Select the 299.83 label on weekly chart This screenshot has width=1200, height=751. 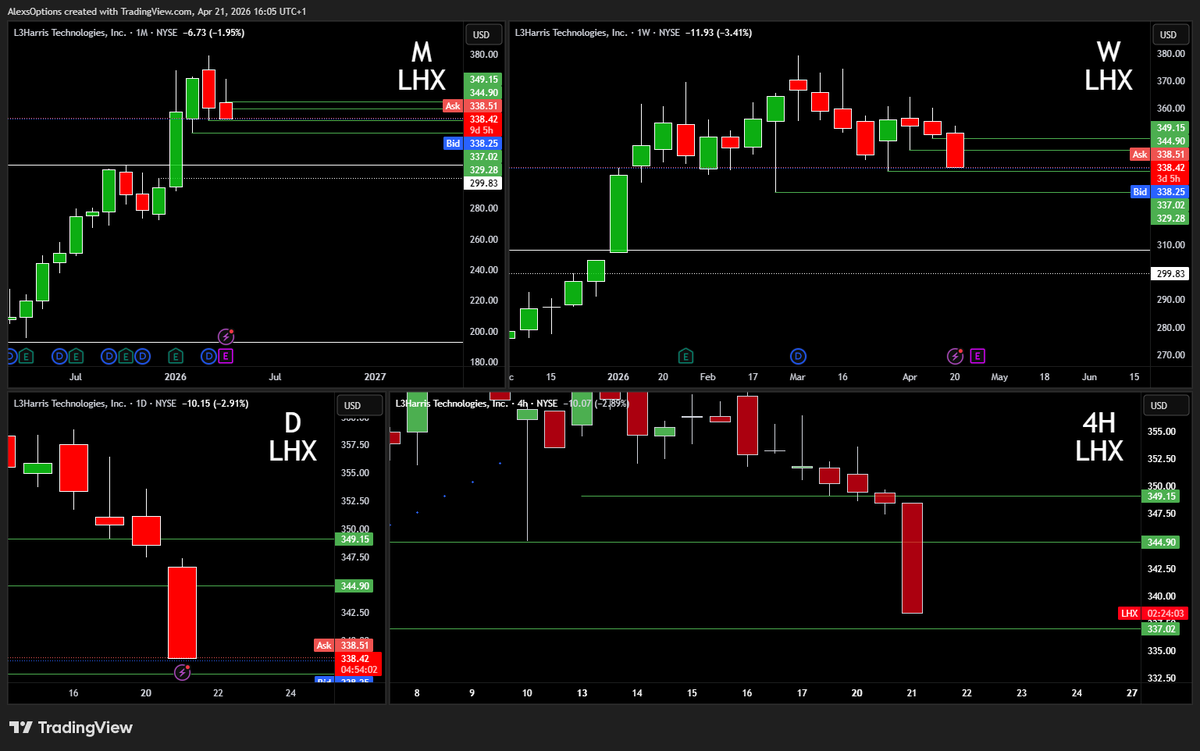point(1169,272)
